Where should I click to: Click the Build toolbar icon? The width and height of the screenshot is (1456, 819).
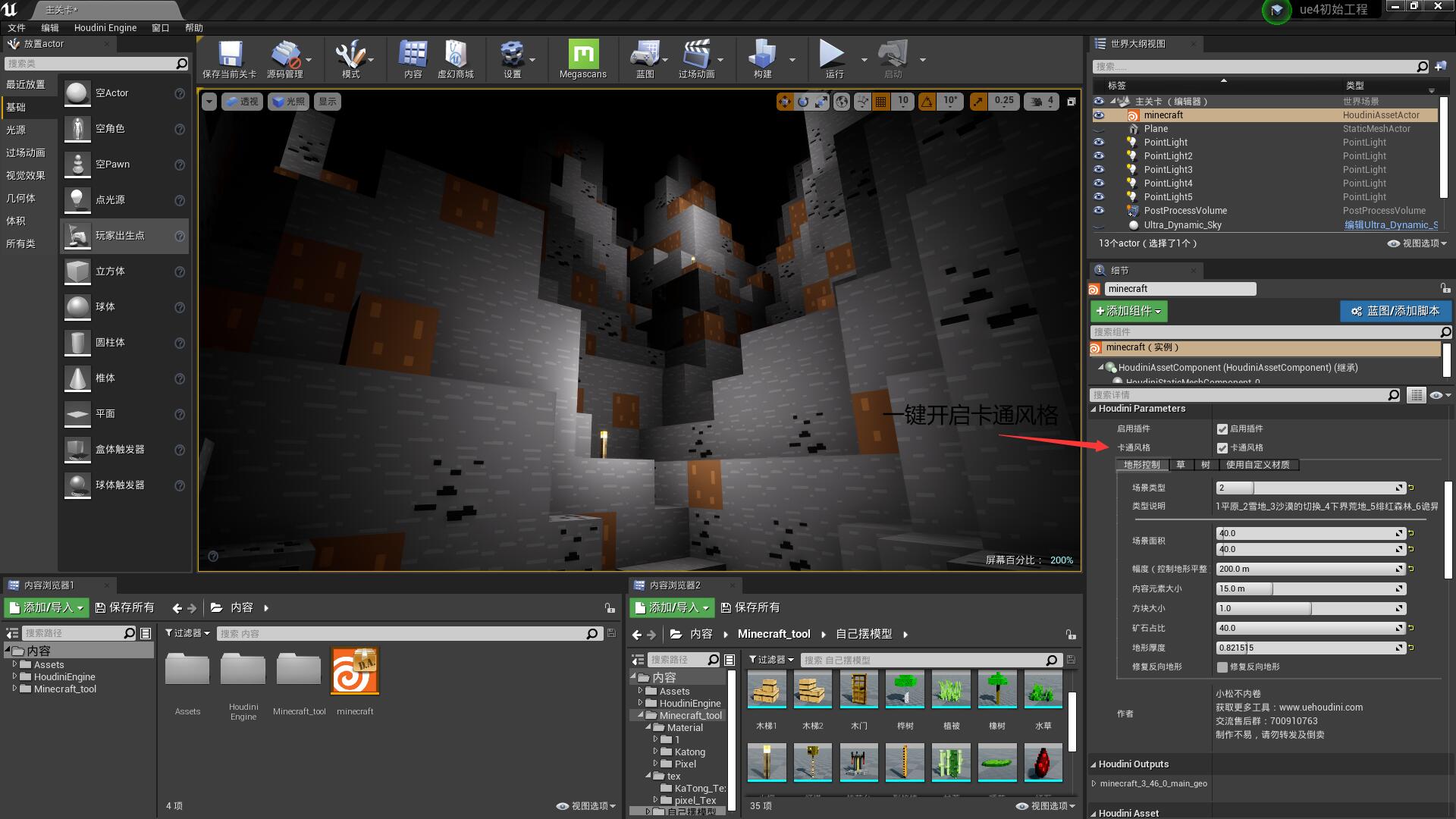coord(762,55)
